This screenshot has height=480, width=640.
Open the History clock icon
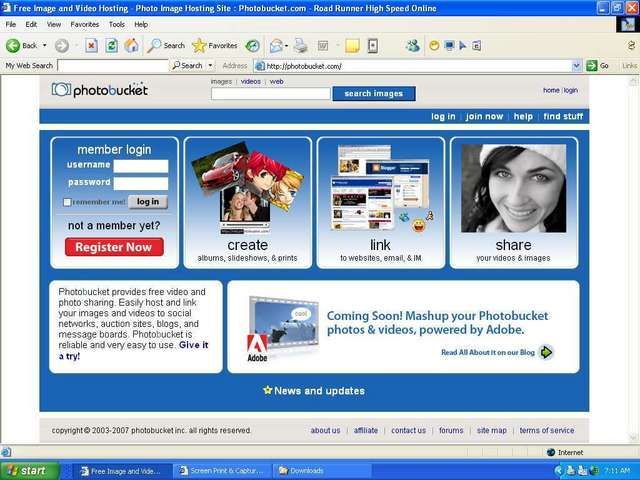coord(253,45)
